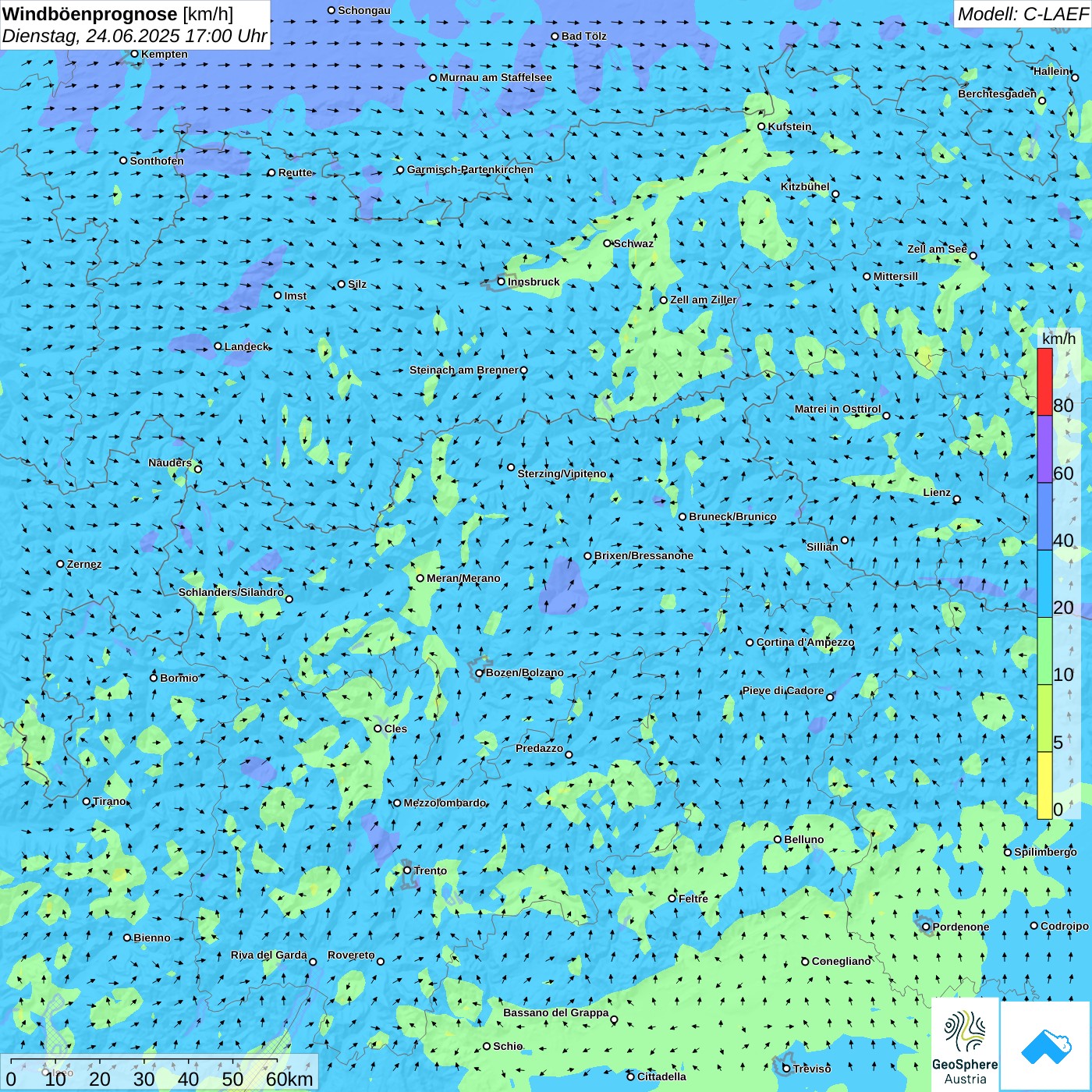The image size is (1092, 1092).
Task: Click the Garmisch-Partenkirchen label
Action: click(470, 169)
